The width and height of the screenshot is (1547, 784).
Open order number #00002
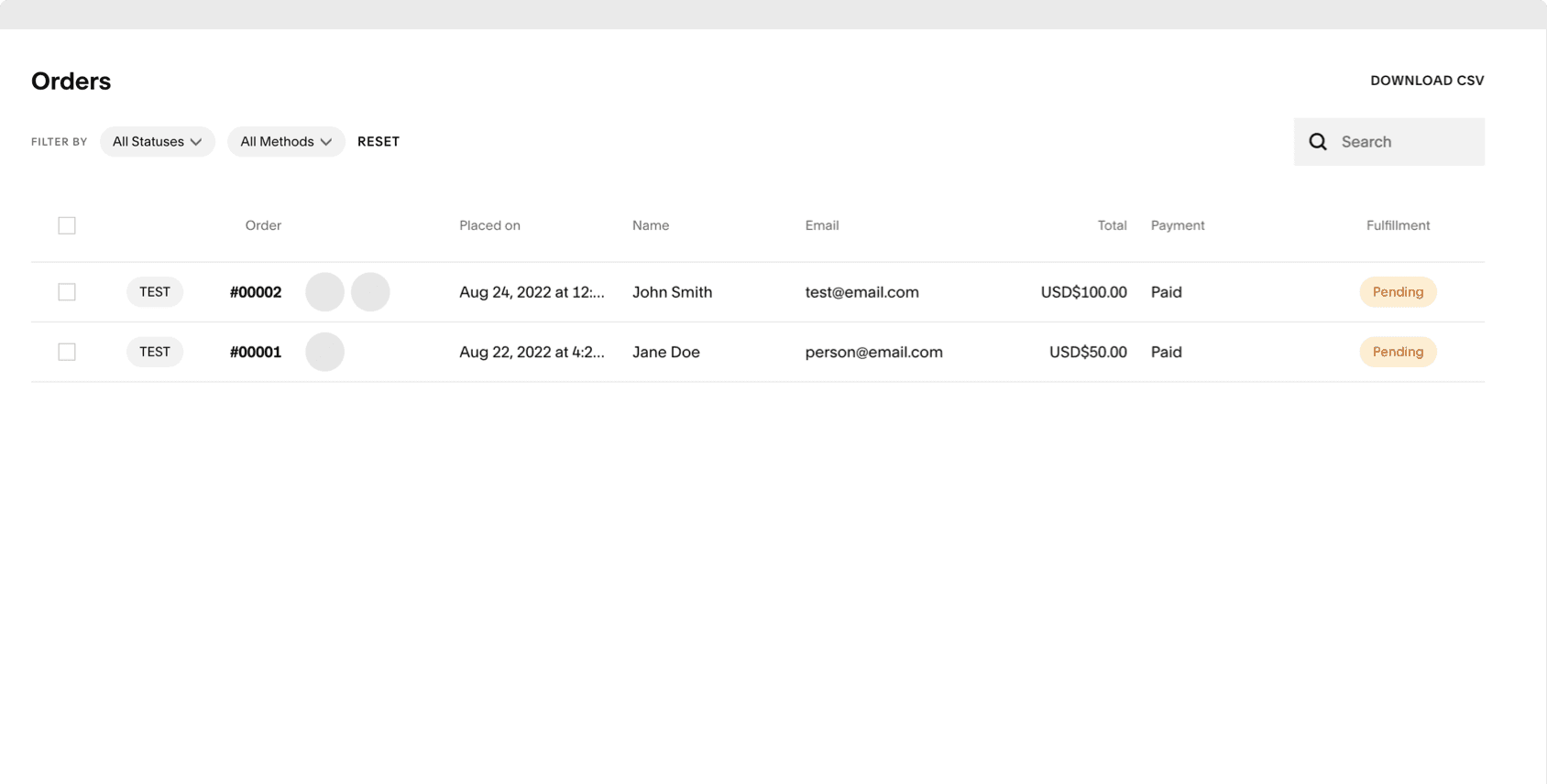(x=256, y=292)
